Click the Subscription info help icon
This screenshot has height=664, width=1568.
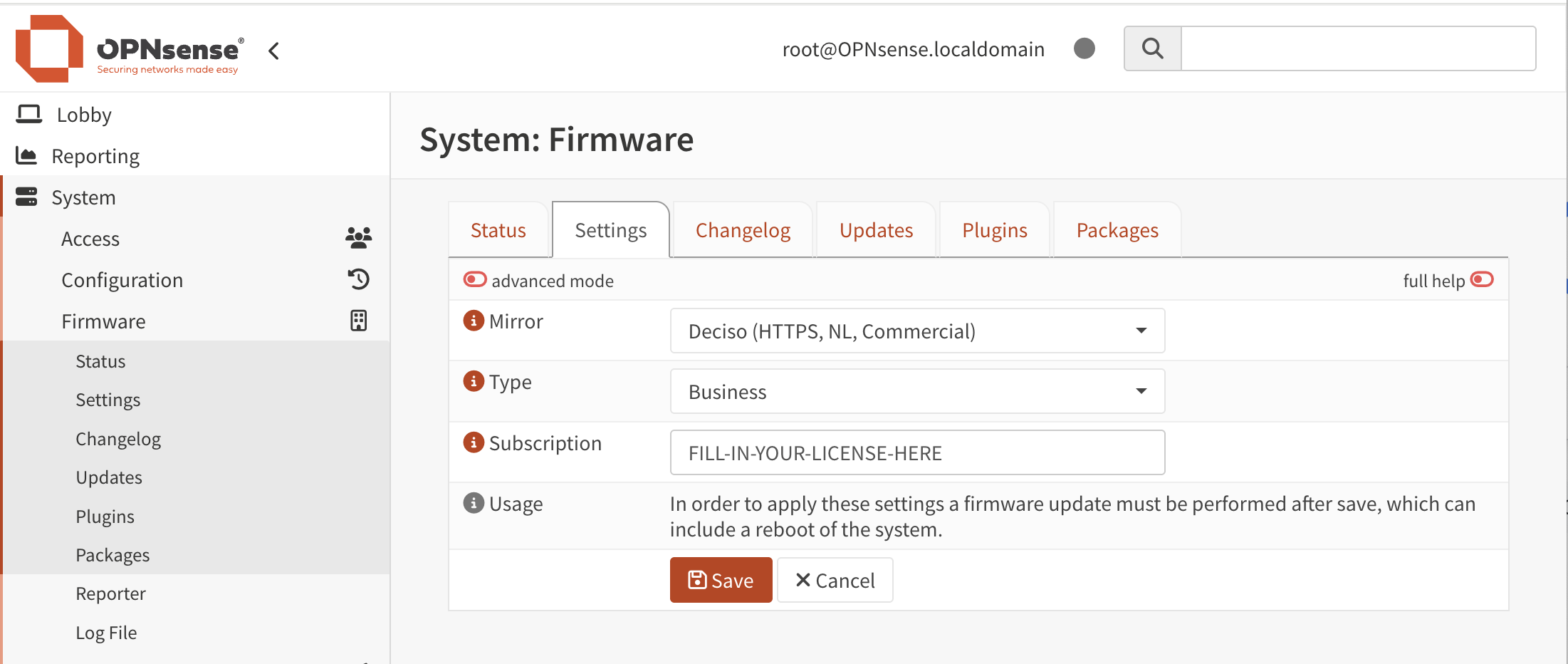474,442
